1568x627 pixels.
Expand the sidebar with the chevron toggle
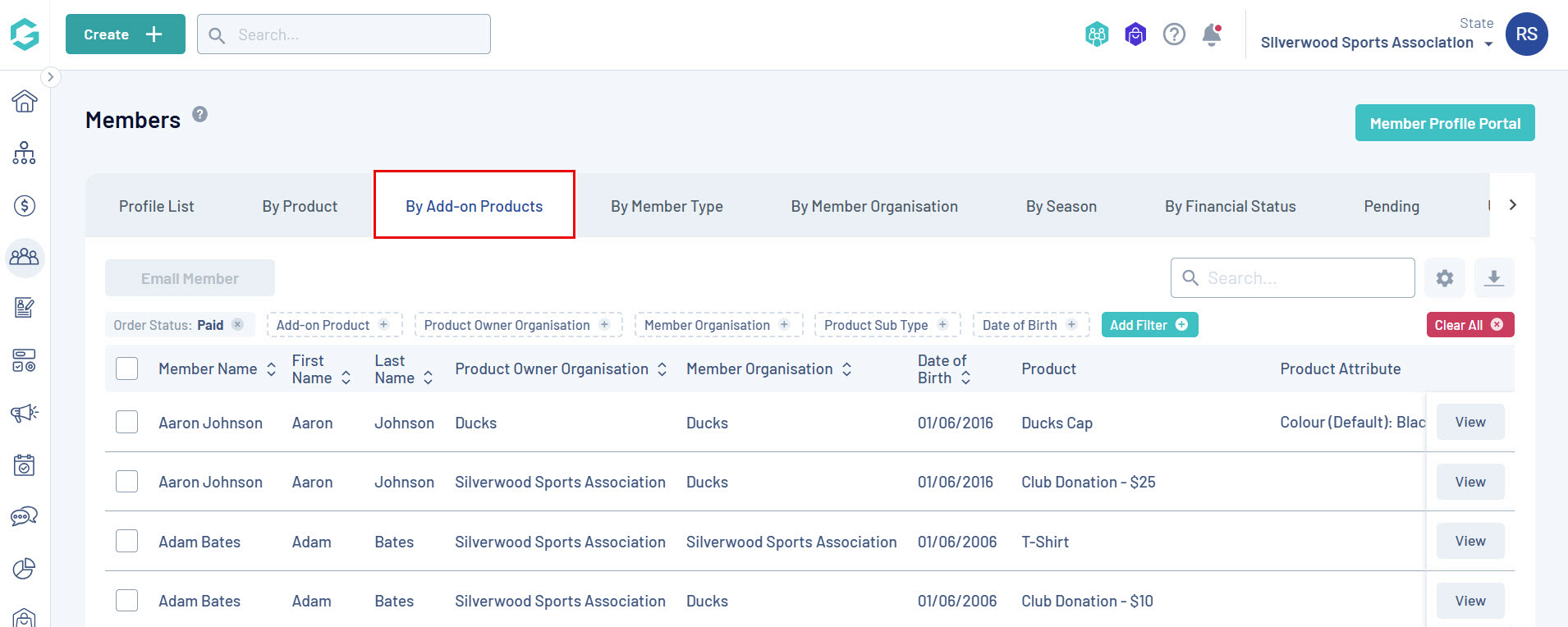point(50,77)
